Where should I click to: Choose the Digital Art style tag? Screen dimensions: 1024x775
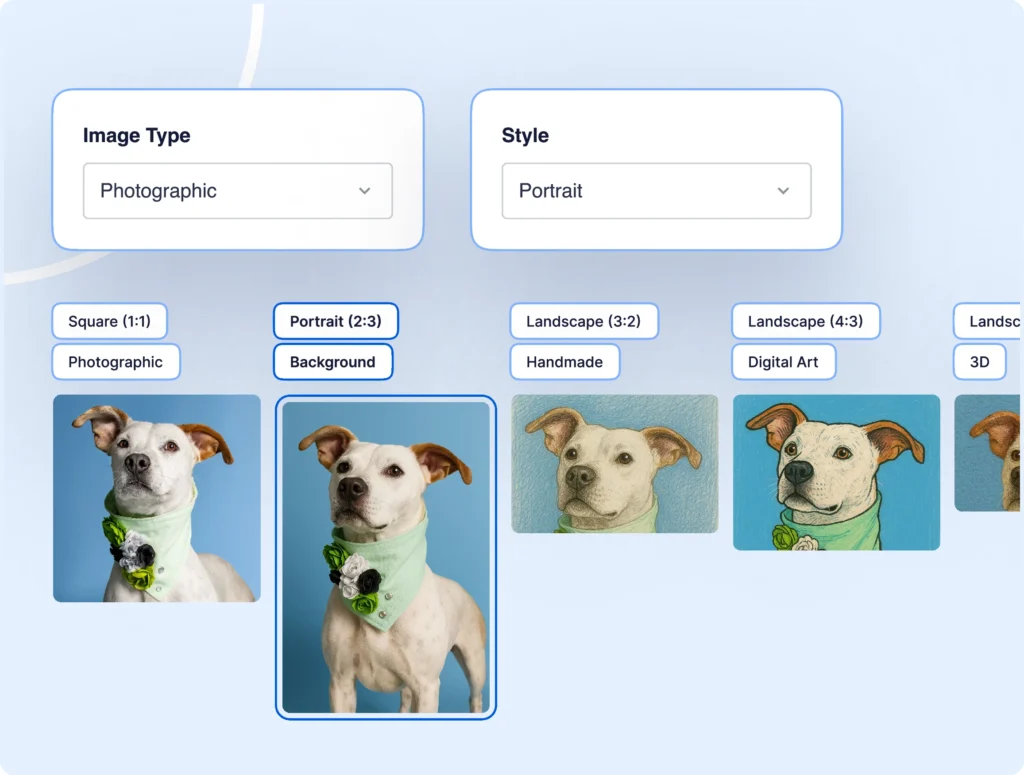click(x=783, y=362)
